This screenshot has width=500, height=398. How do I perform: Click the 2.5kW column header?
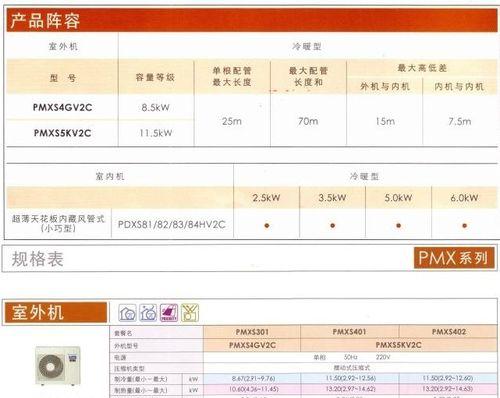click(266, 198)
